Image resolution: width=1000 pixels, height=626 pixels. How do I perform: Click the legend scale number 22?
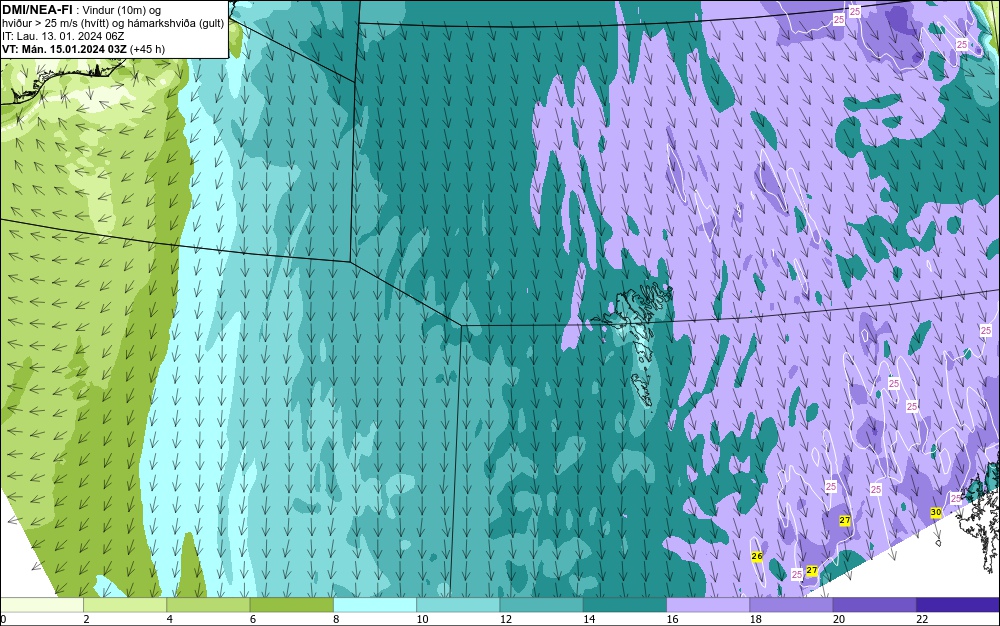pyautogui.click(x=922, y=619)
